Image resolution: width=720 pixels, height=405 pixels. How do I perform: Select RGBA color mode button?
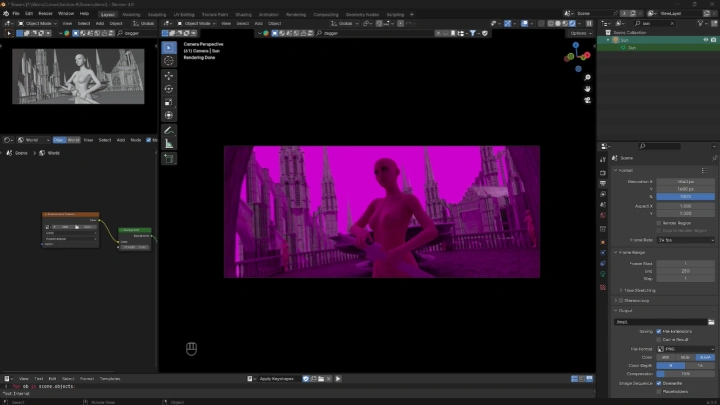[x=705, y=358]
